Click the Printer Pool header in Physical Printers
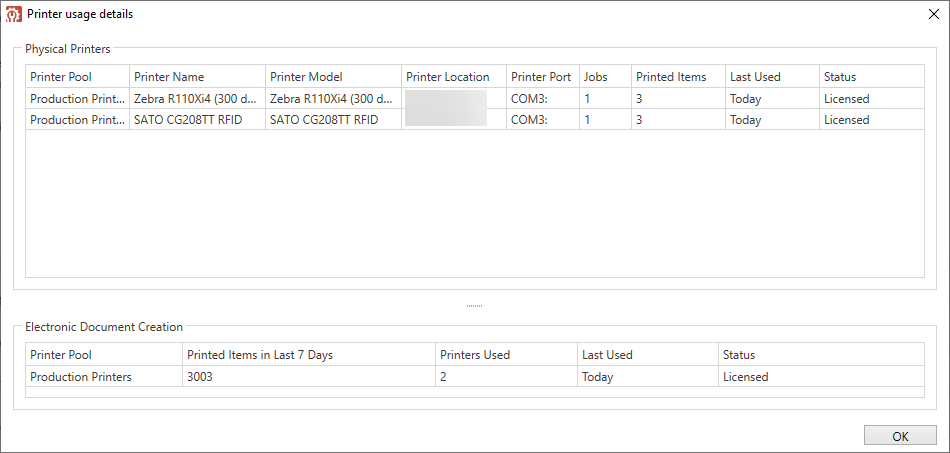This screenshot has width=950, height=453. [x=78, y=77]
